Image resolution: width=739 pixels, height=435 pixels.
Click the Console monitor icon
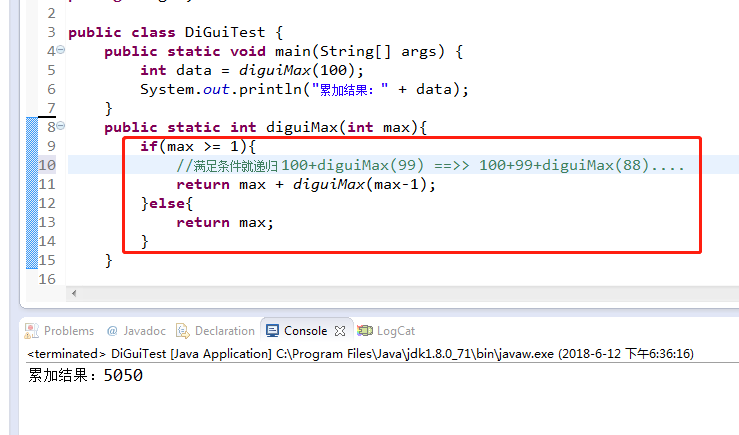click(x=272, y=331)
